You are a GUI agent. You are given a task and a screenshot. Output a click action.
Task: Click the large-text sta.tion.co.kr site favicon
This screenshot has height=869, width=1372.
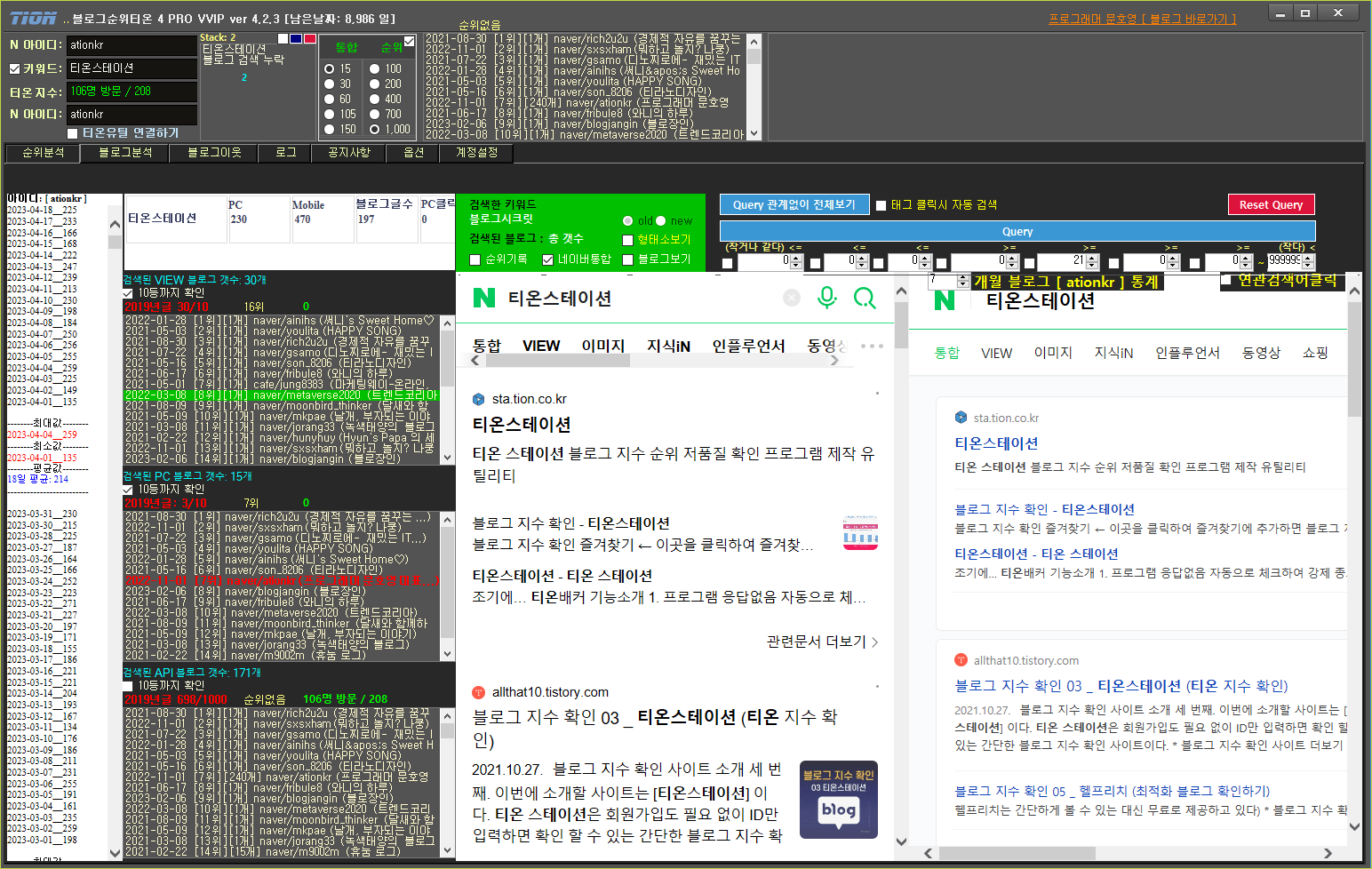478,399
